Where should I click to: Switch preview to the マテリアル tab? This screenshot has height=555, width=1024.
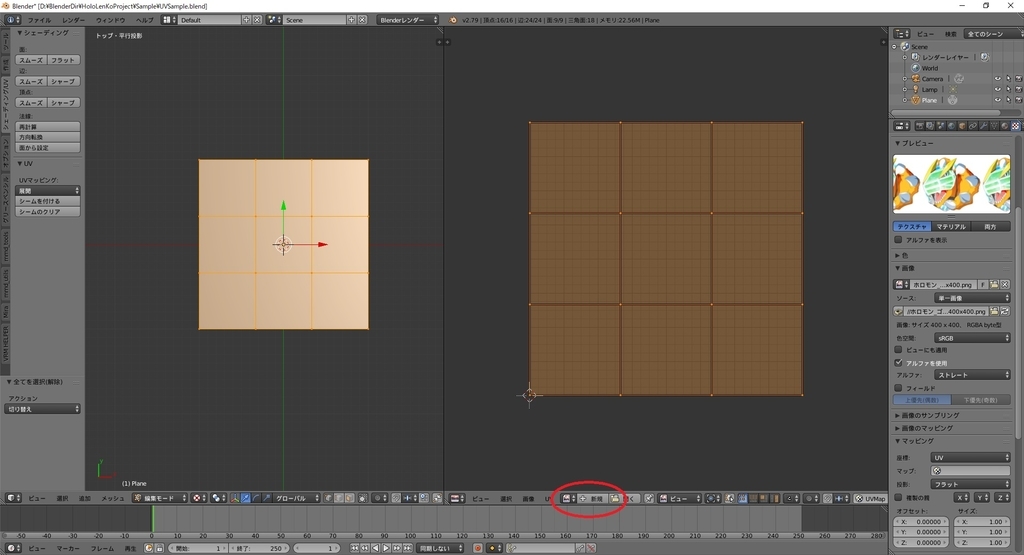(951, 227)
